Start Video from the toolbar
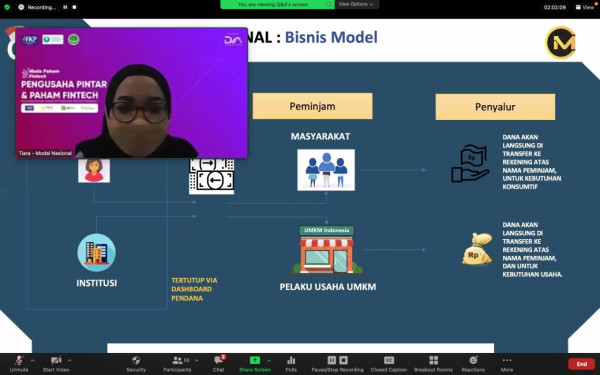Screen dimensions: 600x375 pos(56,364)
